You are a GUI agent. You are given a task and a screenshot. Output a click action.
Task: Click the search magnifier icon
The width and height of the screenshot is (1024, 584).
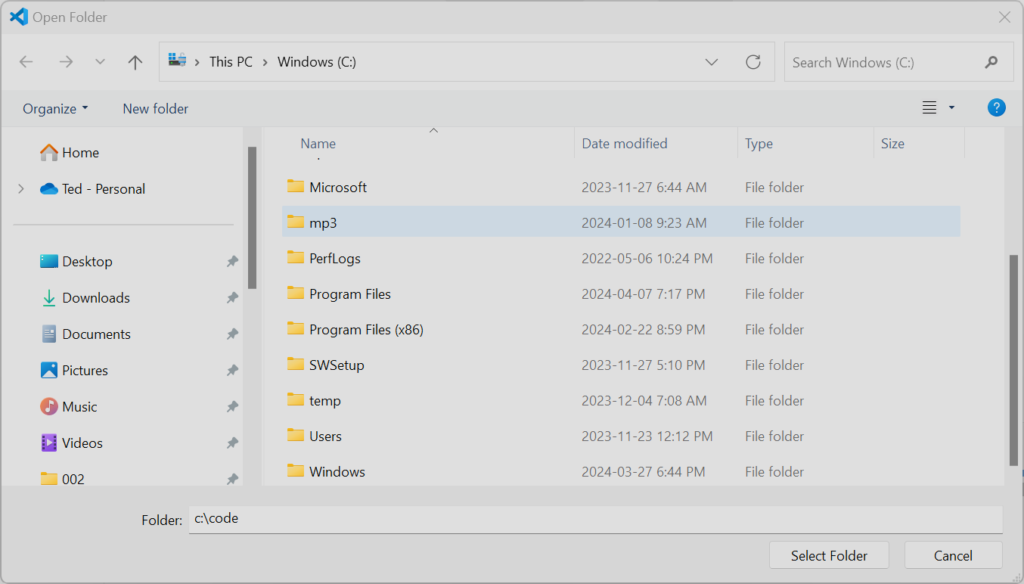click(991, 62)
